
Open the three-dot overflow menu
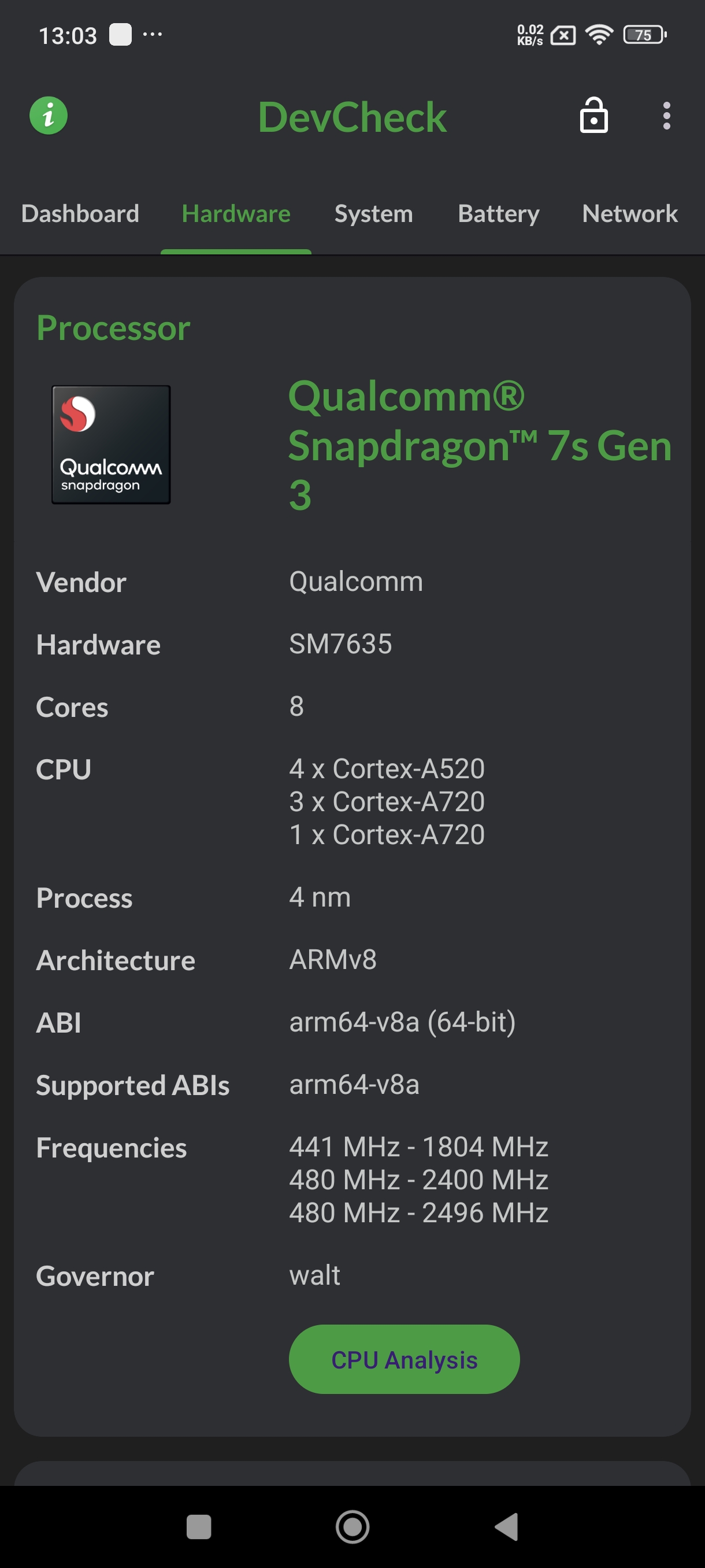click(667, 116)
